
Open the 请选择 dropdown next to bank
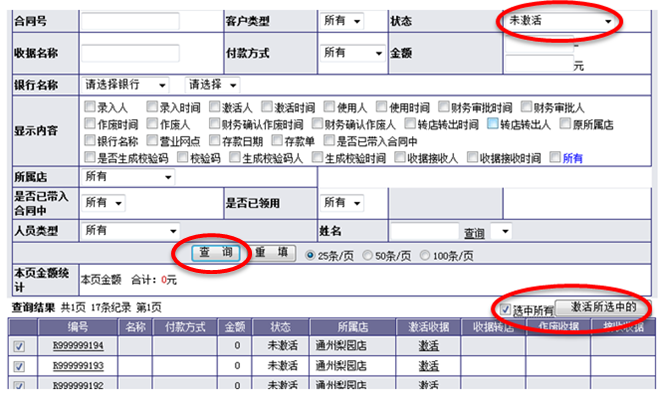[212, 85]
